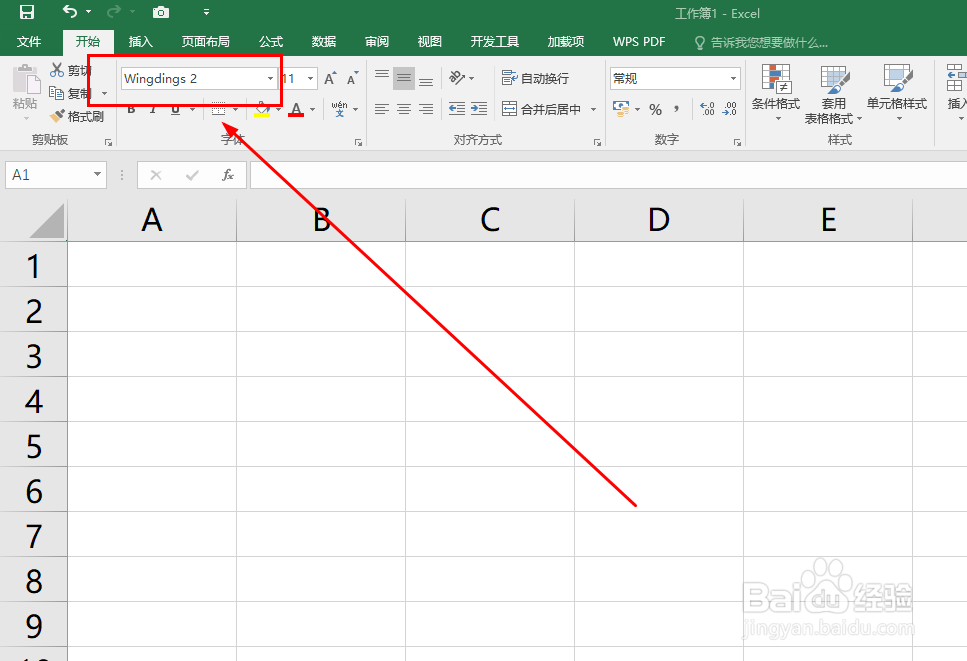967x661 pixels.
Task: Toggle underline formatting
Action: [176, 110]
